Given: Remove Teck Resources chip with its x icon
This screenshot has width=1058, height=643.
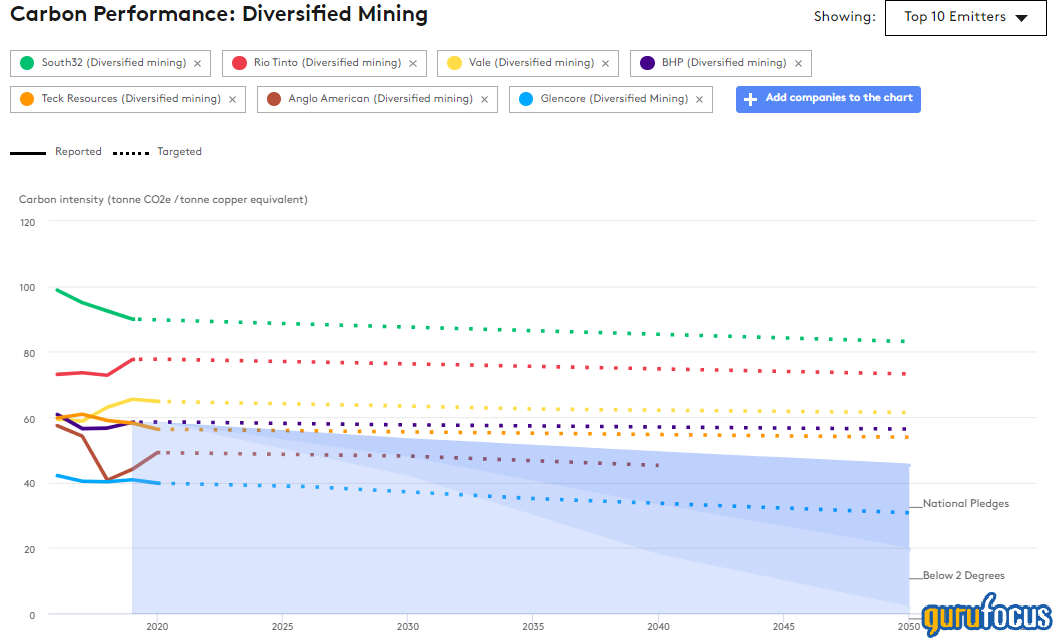Looking at the screenshot, I should 232,99.
